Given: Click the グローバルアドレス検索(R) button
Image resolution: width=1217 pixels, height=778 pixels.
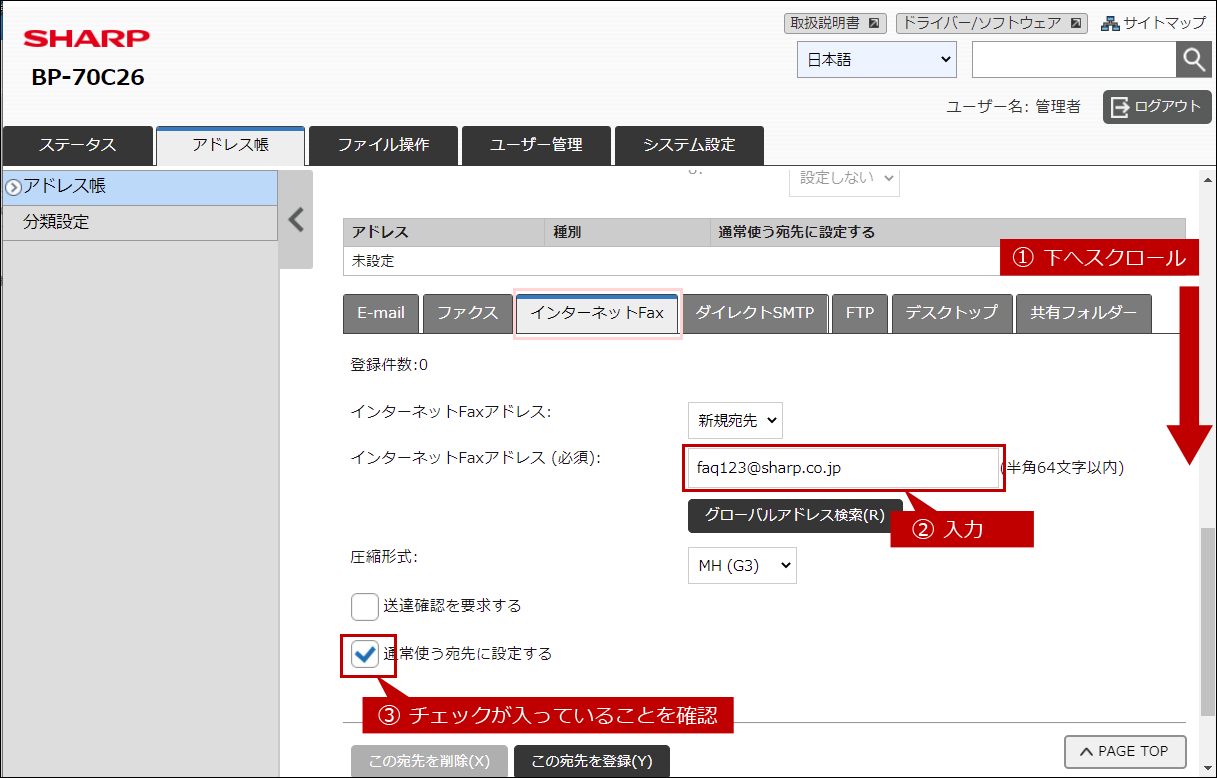Looking at the screenshot, I should 795,516.
